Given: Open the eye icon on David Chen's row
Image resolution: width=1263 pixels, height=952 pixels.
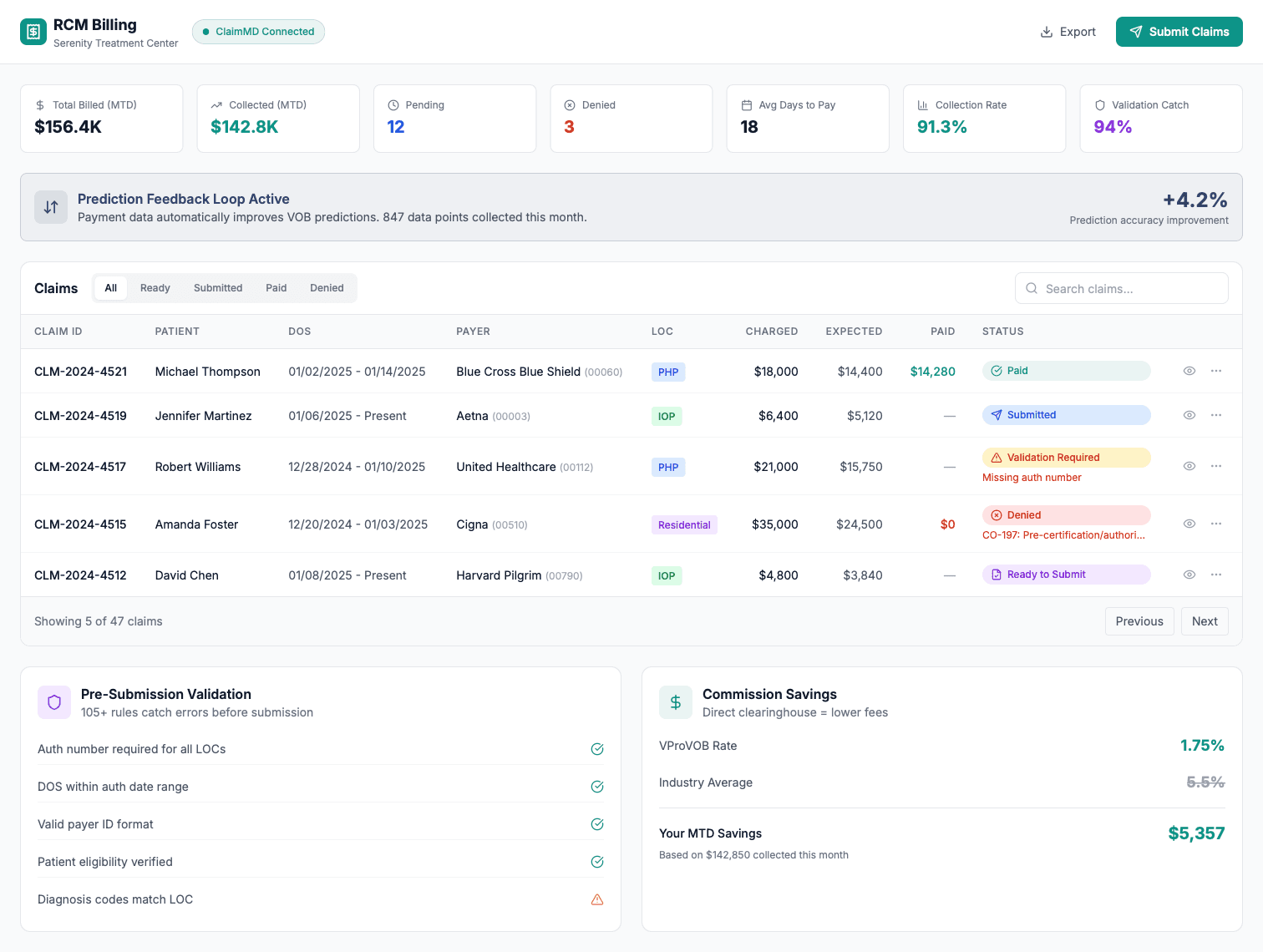Looking at the screenshot, I should pyautogui.click(x=1189, y=575).
